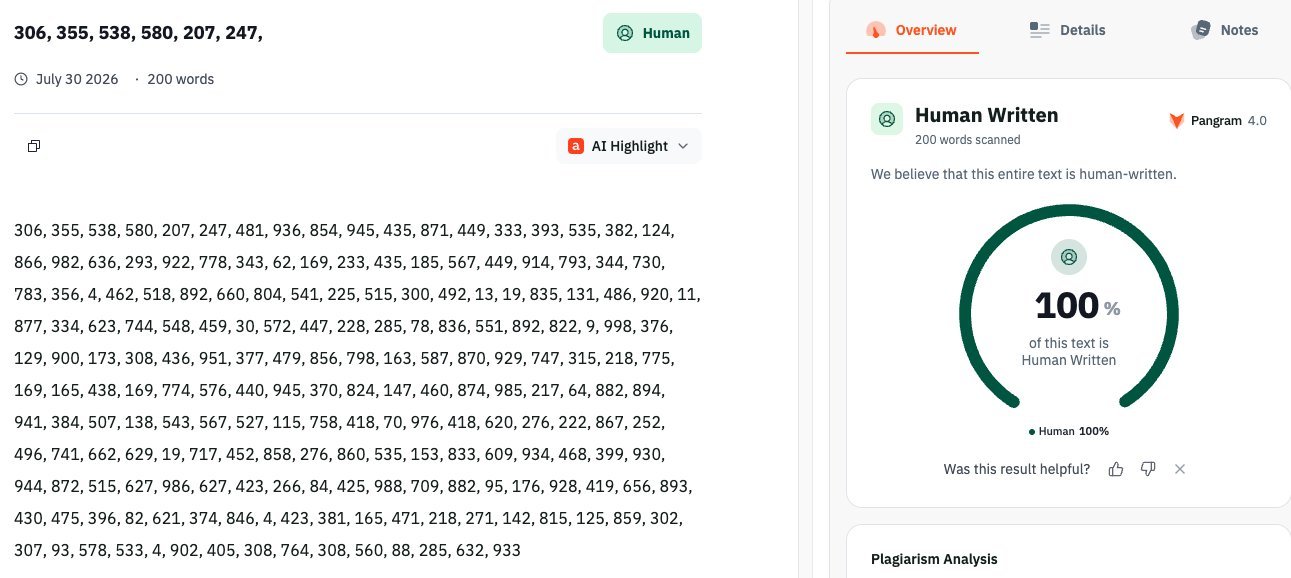1291x578 pixels.
Task: Click the Pangram fox logo icon
Action: [x=1177, y=121]
